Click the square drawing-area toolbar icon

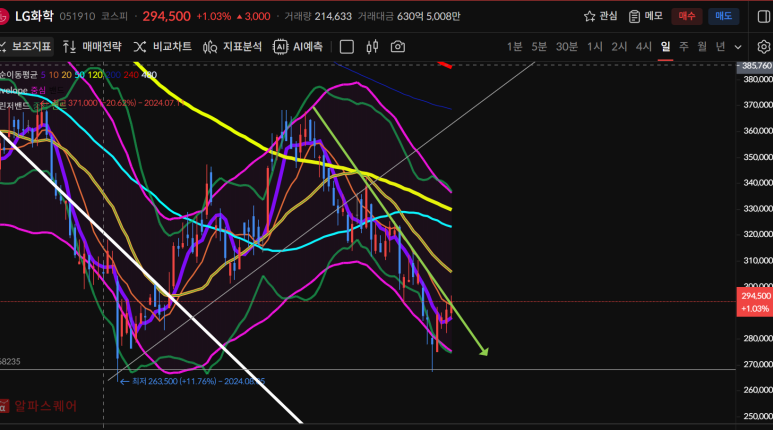[347, 47]
